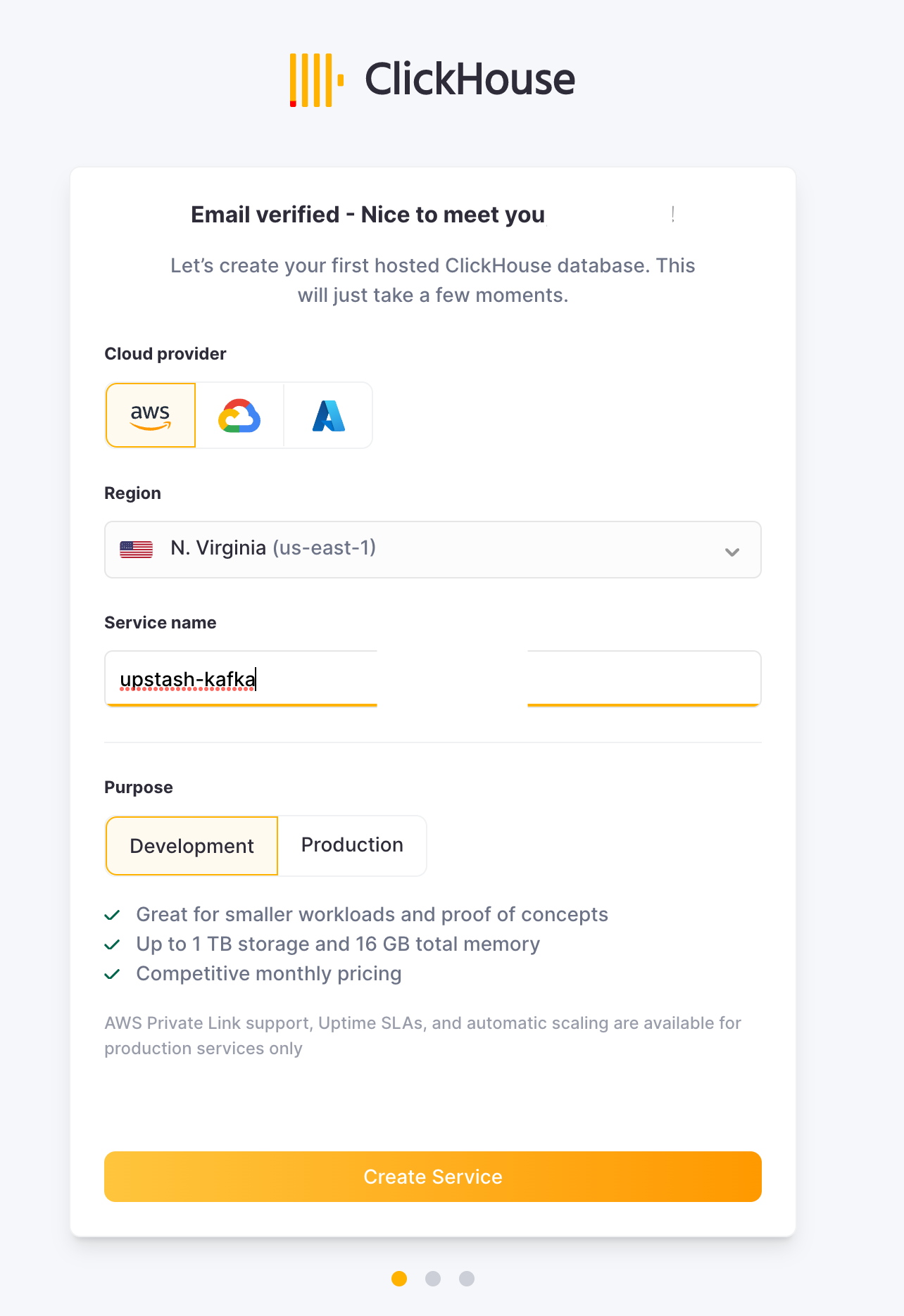Screen dimensions: 904x1316
Task: Expand the region list via the chevron
Action: pyautogui.click(x=732, y=552)
